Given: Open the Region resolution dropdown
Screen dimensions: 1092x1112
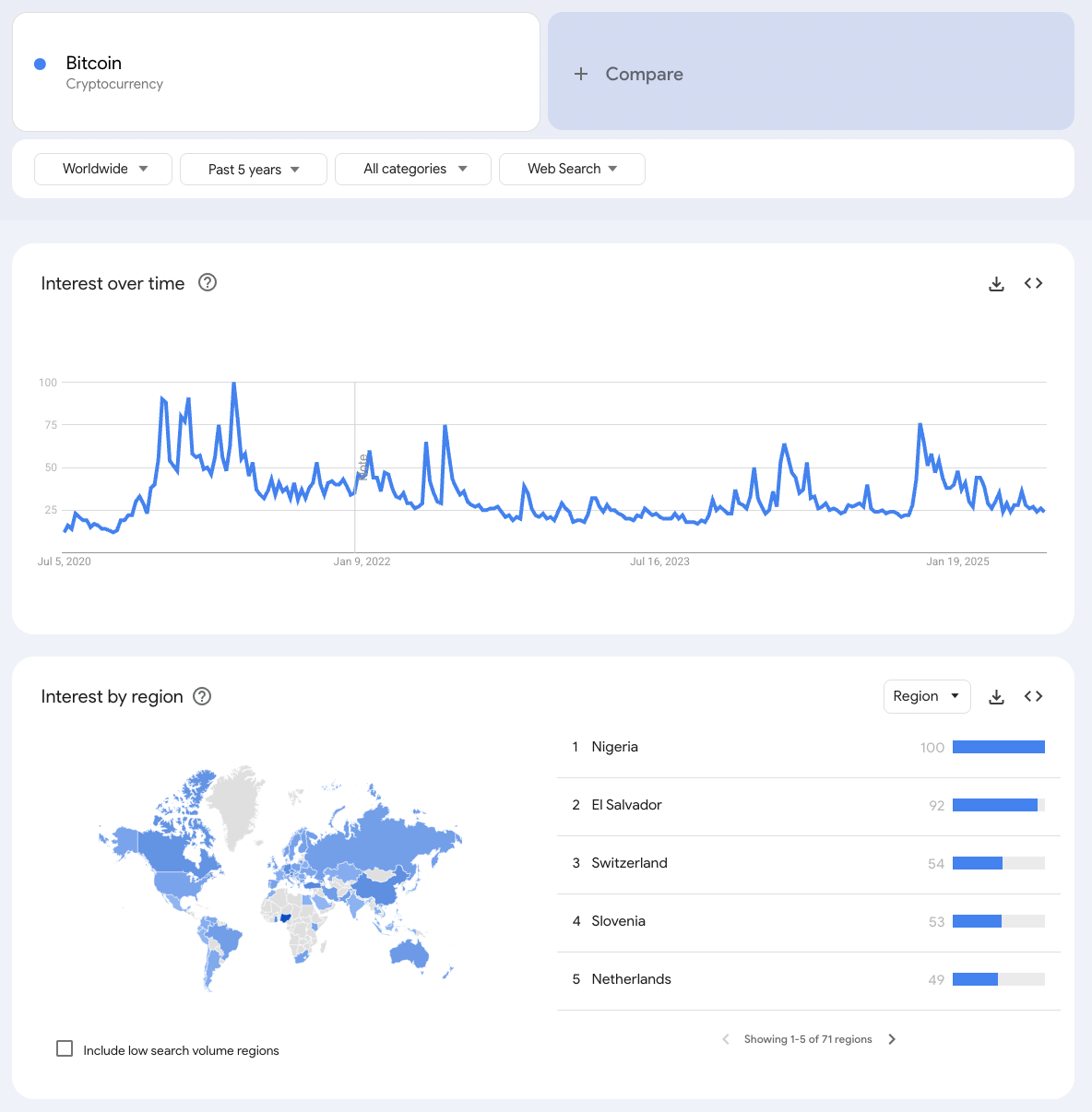Looking at the screenshot, I should pyautogui.click(x=927, y=696).
